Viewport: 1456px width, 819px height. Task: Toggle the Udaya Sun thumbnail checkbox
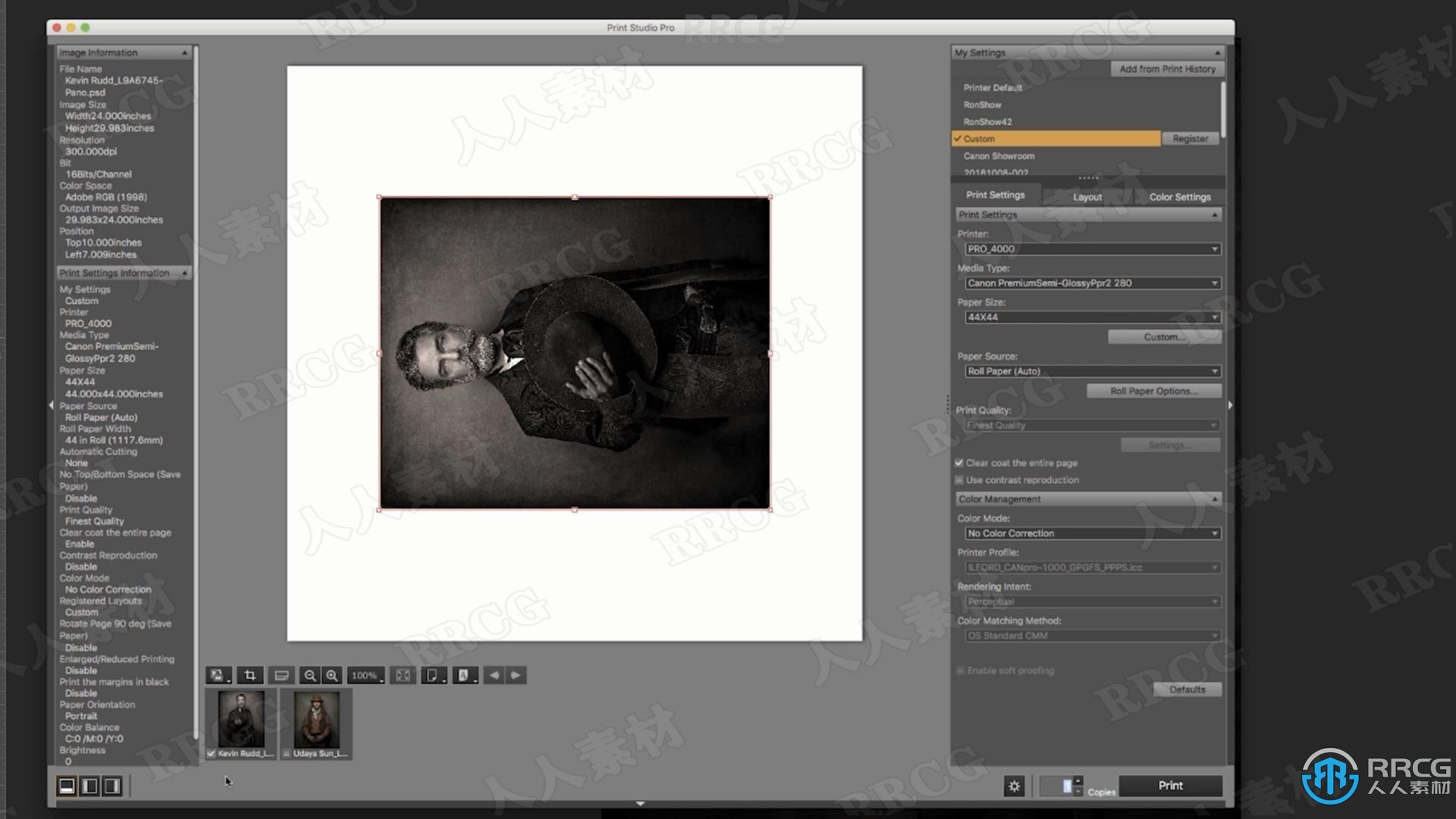(287, 754)
